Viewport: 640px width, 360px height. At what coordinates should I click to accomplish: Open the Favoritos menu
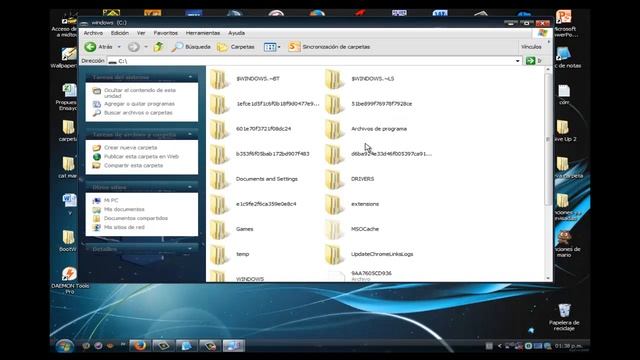click(165, 33)
